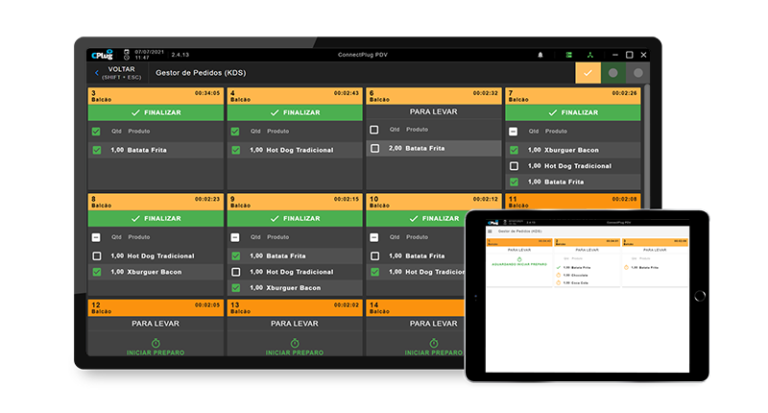Click the green circle status filter

613,73
